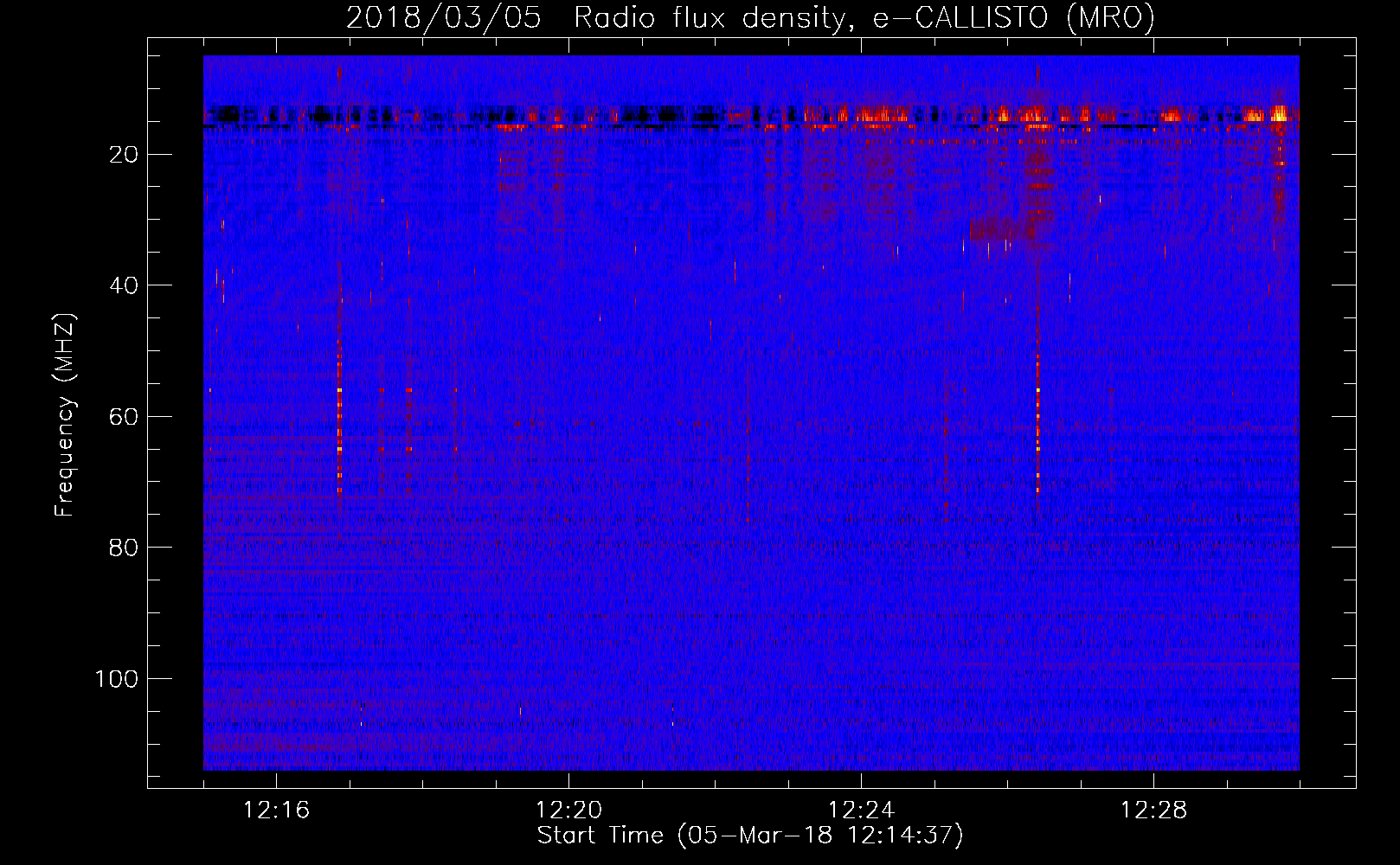Click the 80 MHz frequency tick label
This screenshot has width=1400, height=865.
coord(125,548)
